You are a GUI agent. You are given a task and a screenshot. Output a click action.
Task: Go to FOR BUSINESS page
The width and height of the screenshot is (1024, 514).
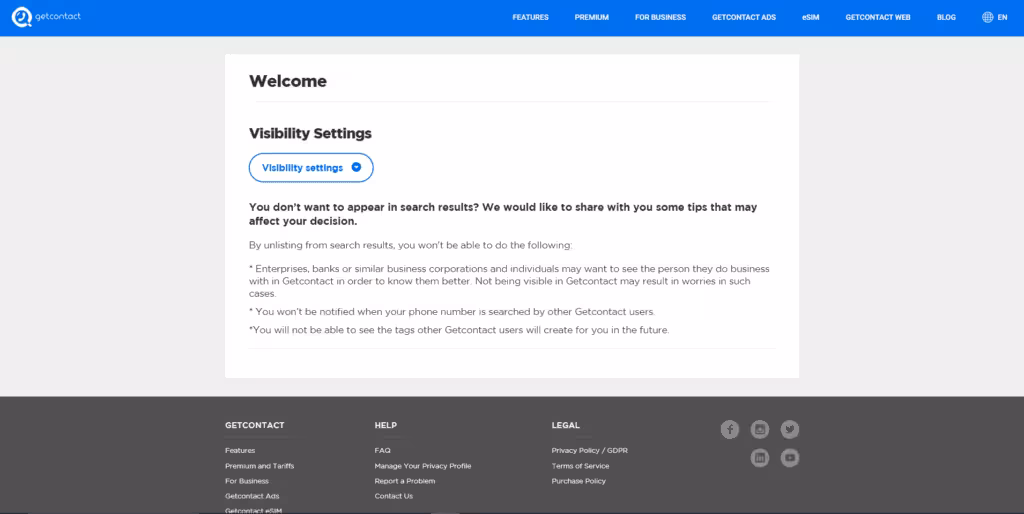(x=660, y=18)
